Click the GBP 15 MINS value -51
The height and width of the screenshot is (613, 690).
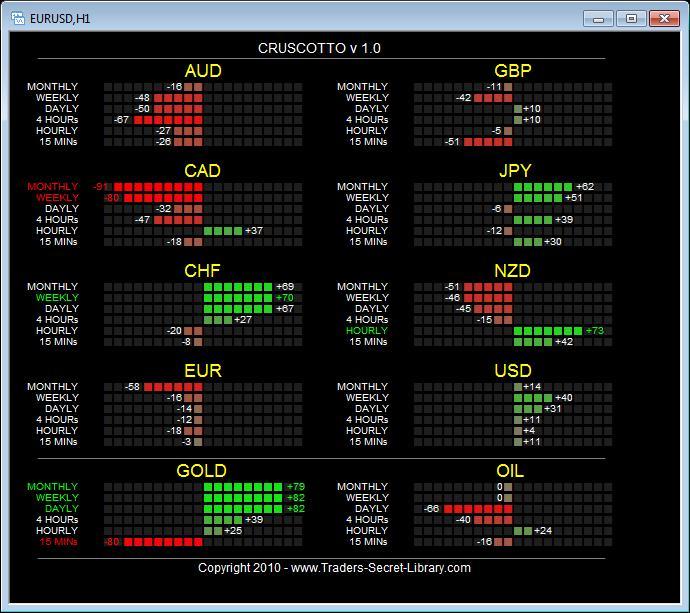(x=452, y=142)
